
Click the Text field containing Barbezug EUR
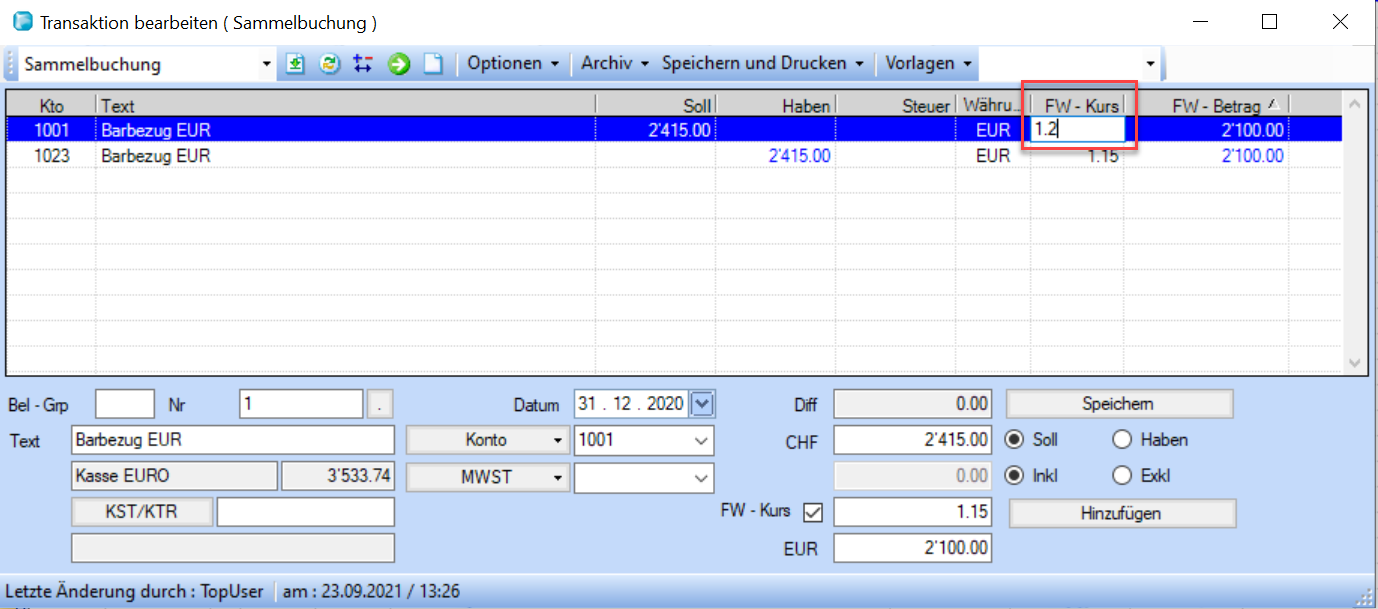point(233,440)
